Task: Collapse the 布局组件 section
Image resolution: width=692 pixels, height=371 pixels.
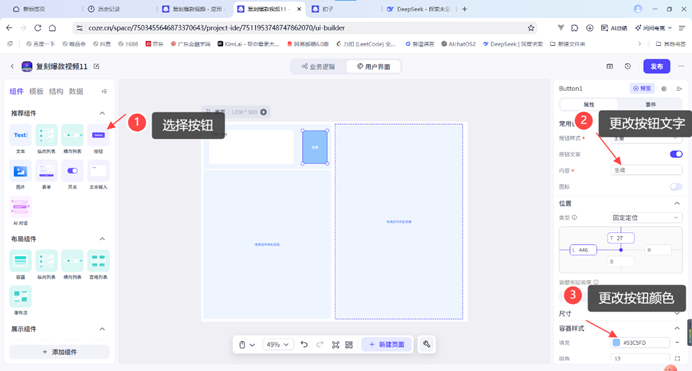Action: pyautogui.click(x=102, y=239)
